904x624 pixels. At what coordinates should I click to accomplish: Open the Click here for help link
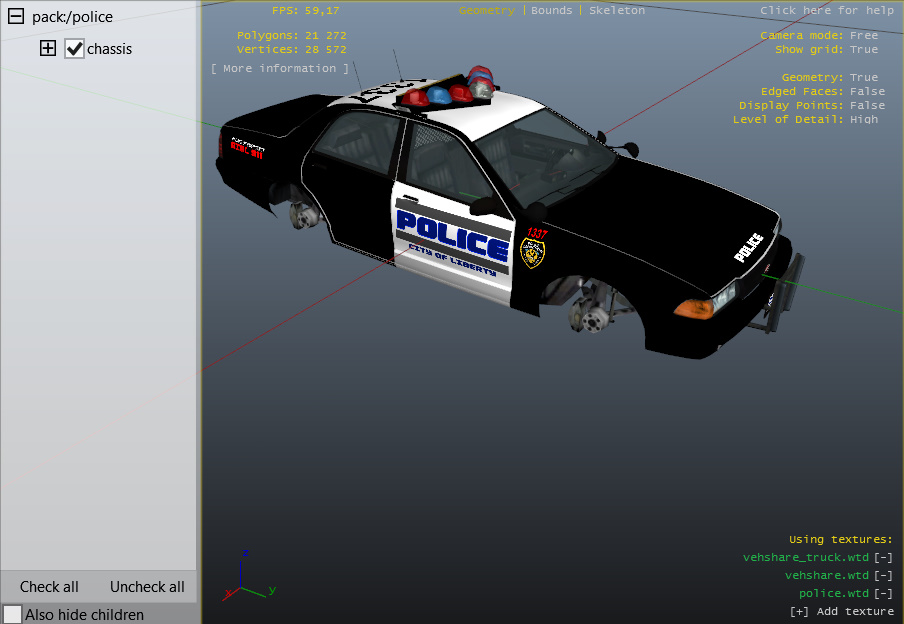pyautogui.click(x=826, y=10)
